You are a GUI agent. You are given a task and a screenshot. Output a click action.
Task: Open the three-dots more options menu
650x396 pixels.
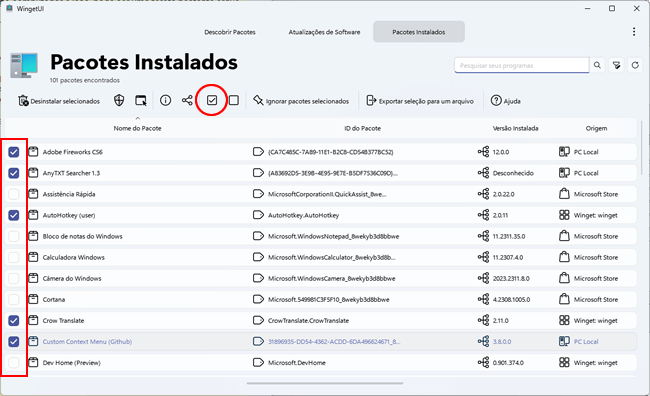tap(634, 32)
